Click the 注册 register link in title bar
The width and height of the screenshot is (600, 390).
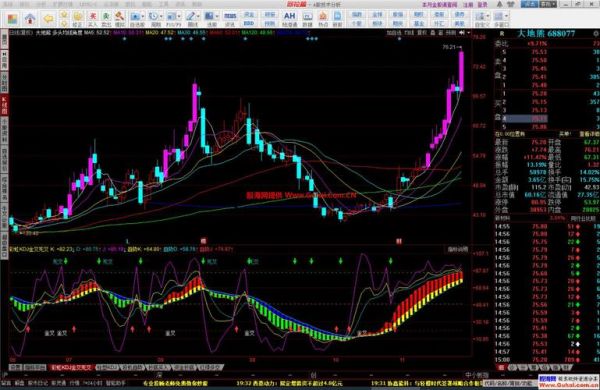468,5
